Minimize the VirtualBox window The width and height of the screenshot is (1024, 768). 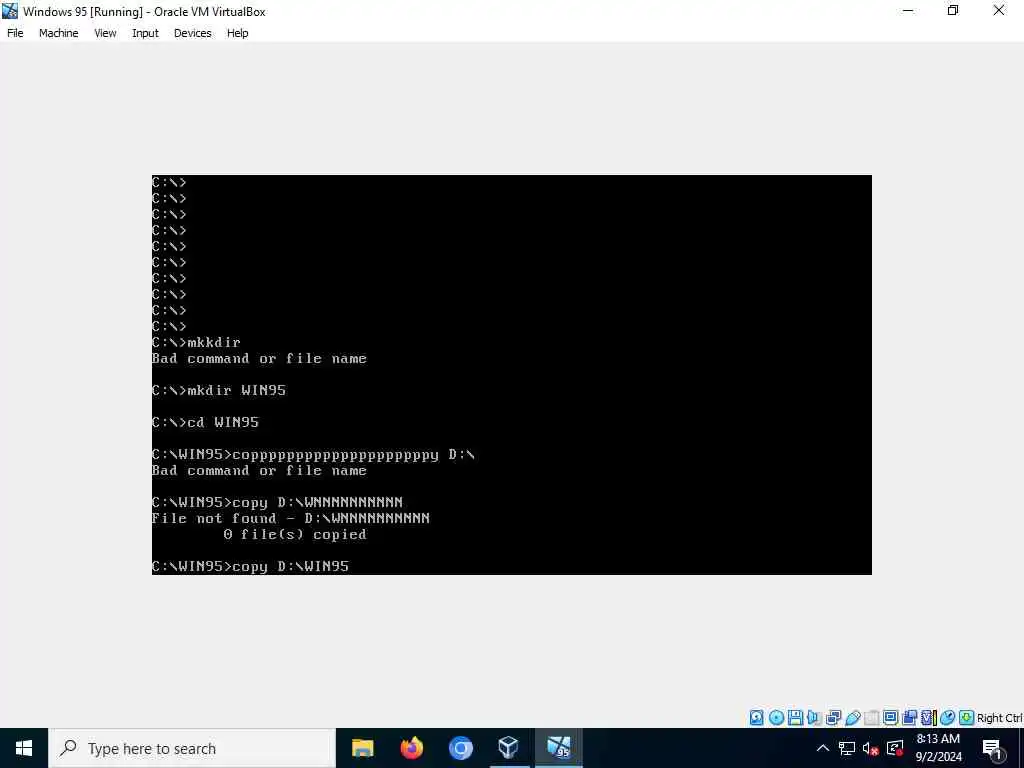[x=908, y=10]
